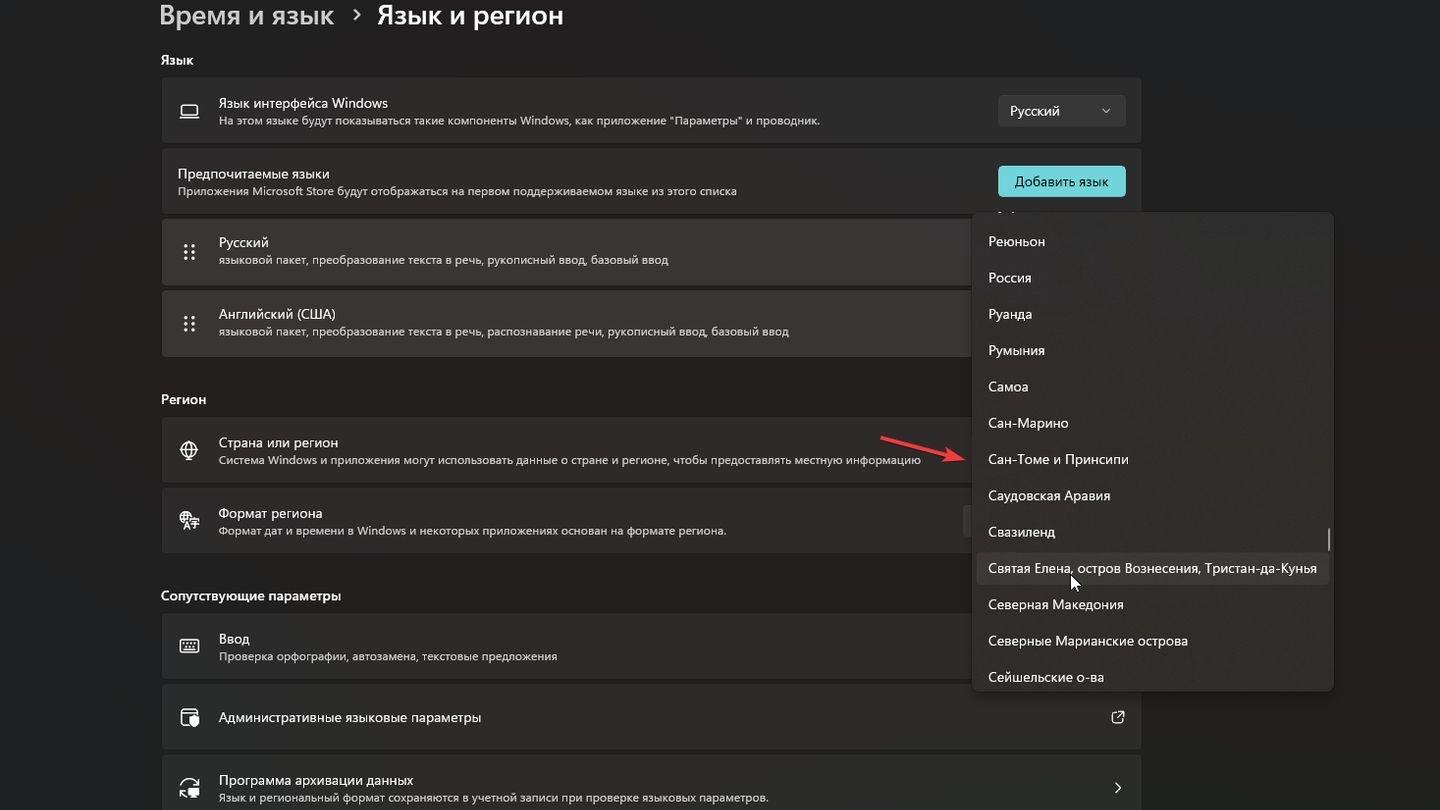Image resolution: width=1440 pixels, height=810 pixels.
Task: Expand Программа архивации данных with chevron
Action: click(x=1118, y=788)
